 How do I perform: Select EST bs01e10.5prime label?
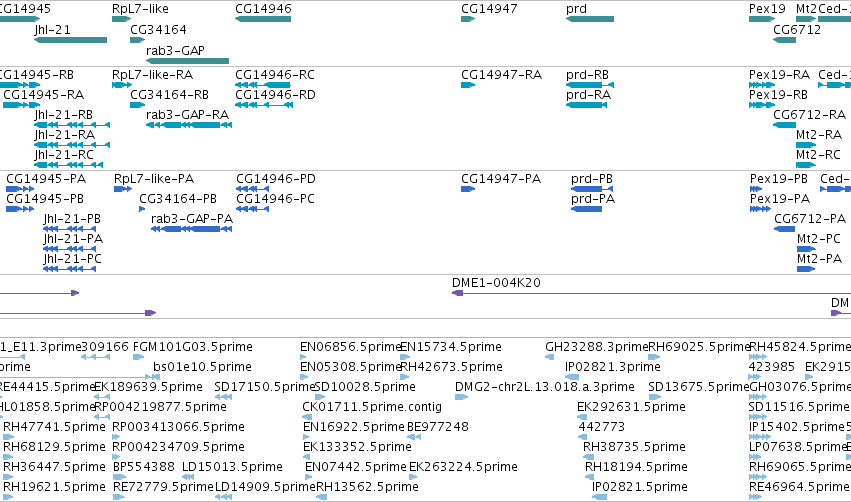point(202,367)
